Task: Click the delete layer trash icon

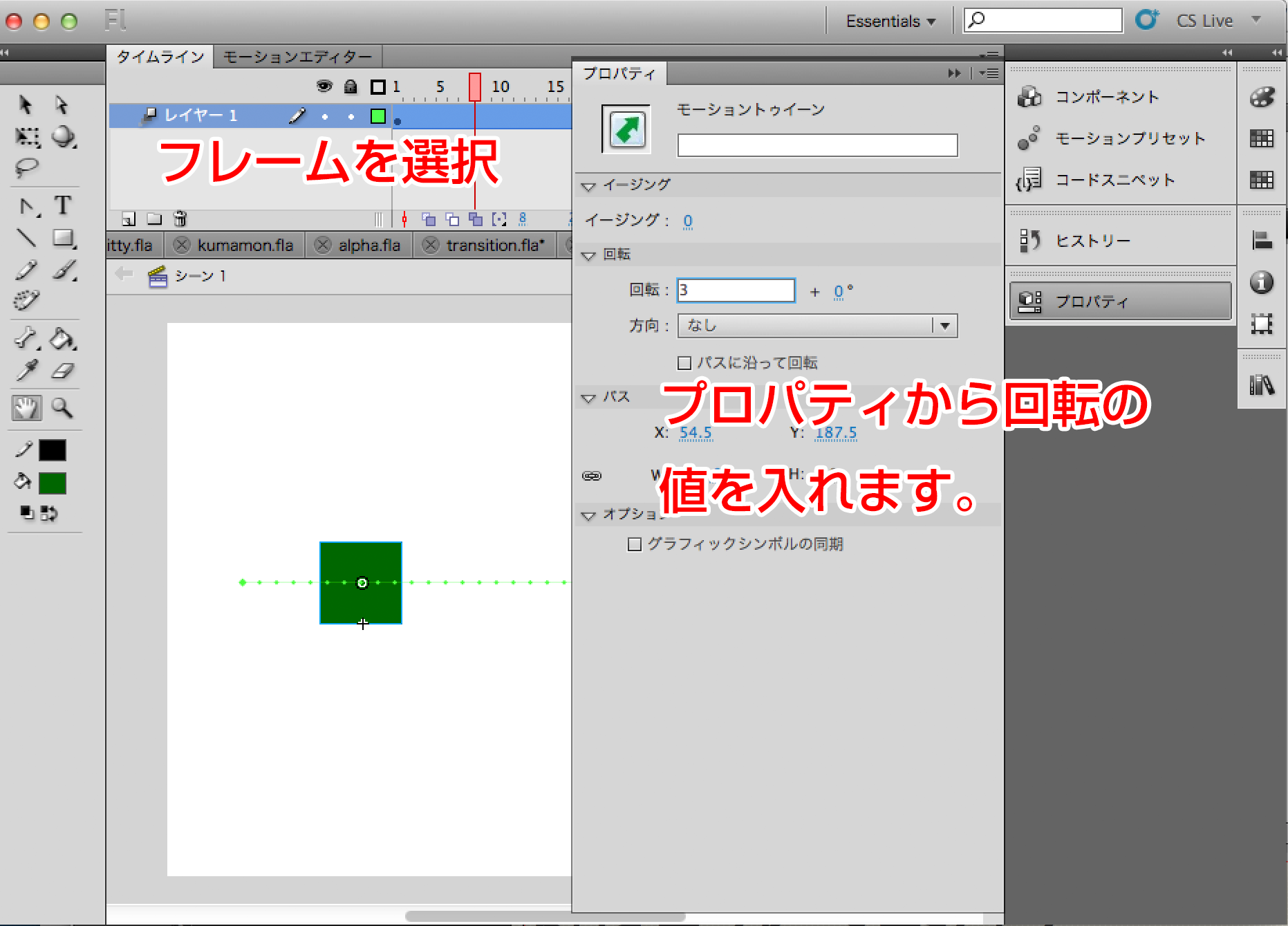Action: pyautogui.click(x=180, y=219)
